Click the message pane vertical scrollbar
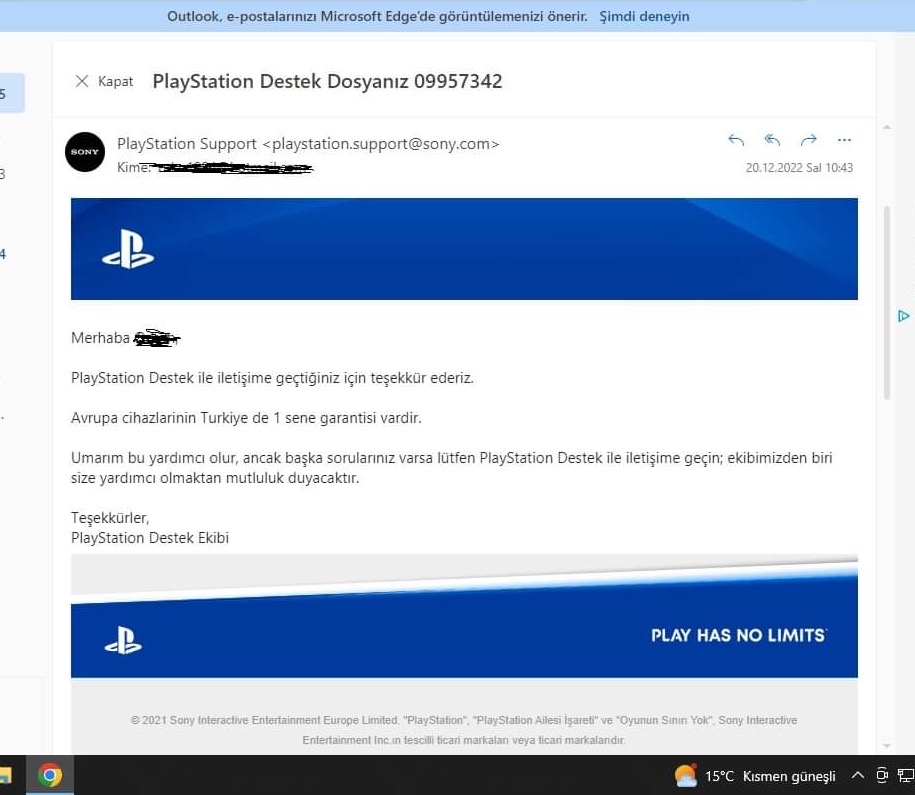 [887, 302]
